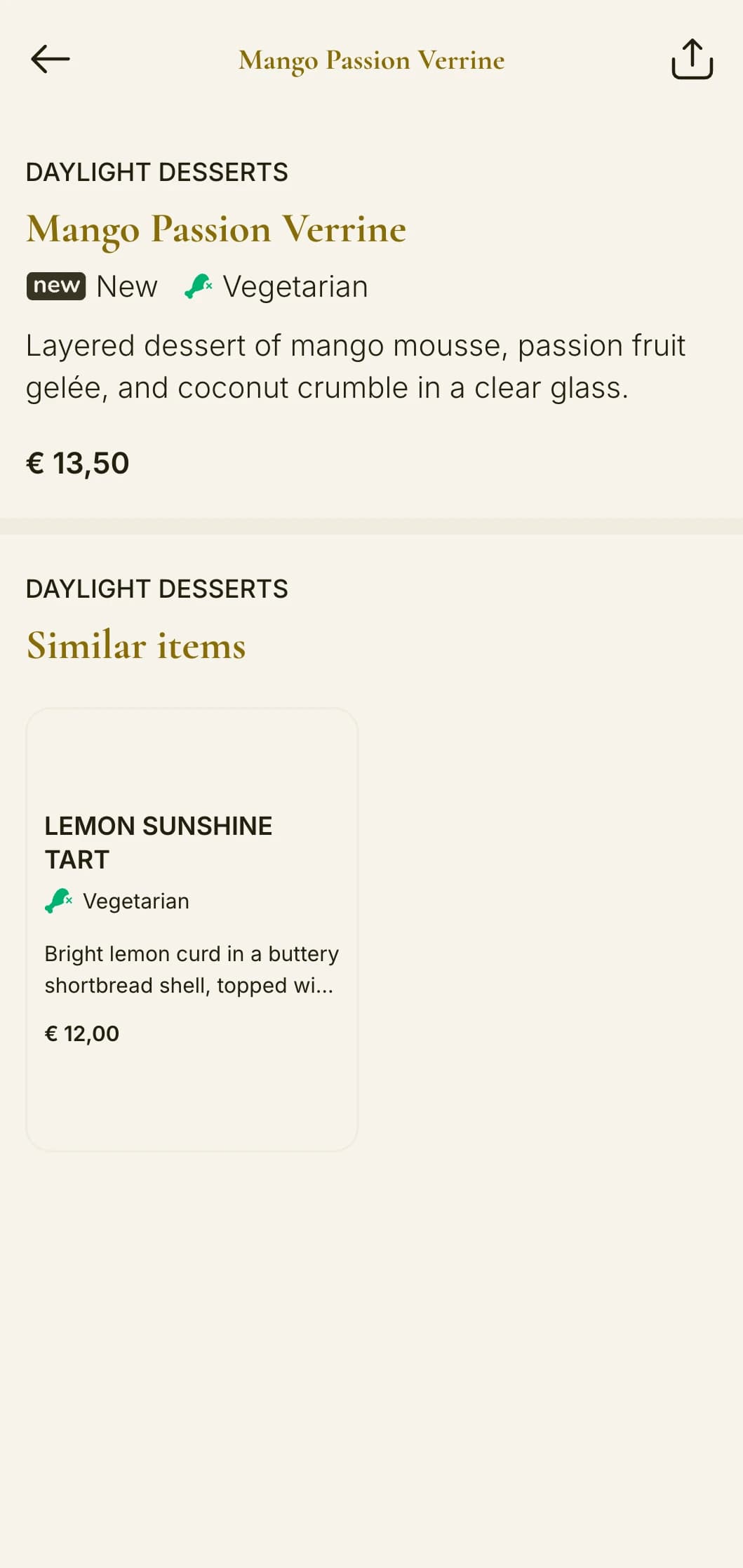Click the 'new' badge icon

coord(56,286)
